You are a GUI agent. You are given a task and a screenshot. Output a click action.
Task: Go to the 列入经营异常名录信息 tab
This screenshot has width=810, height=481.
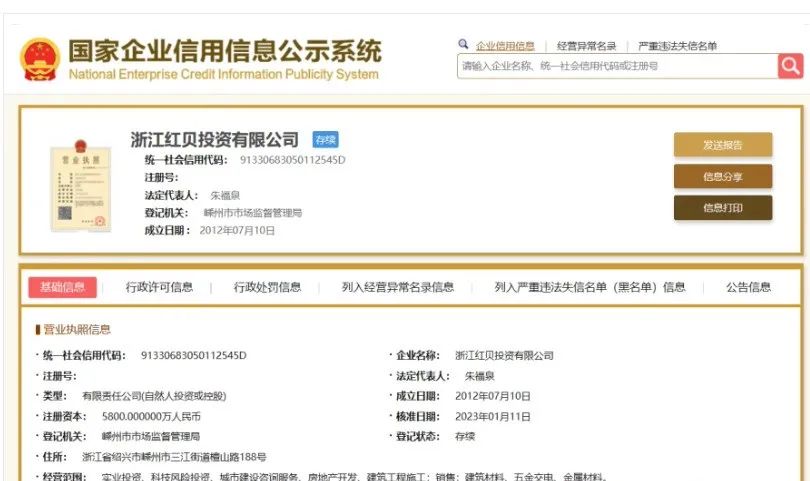click(x=397, y=287)
